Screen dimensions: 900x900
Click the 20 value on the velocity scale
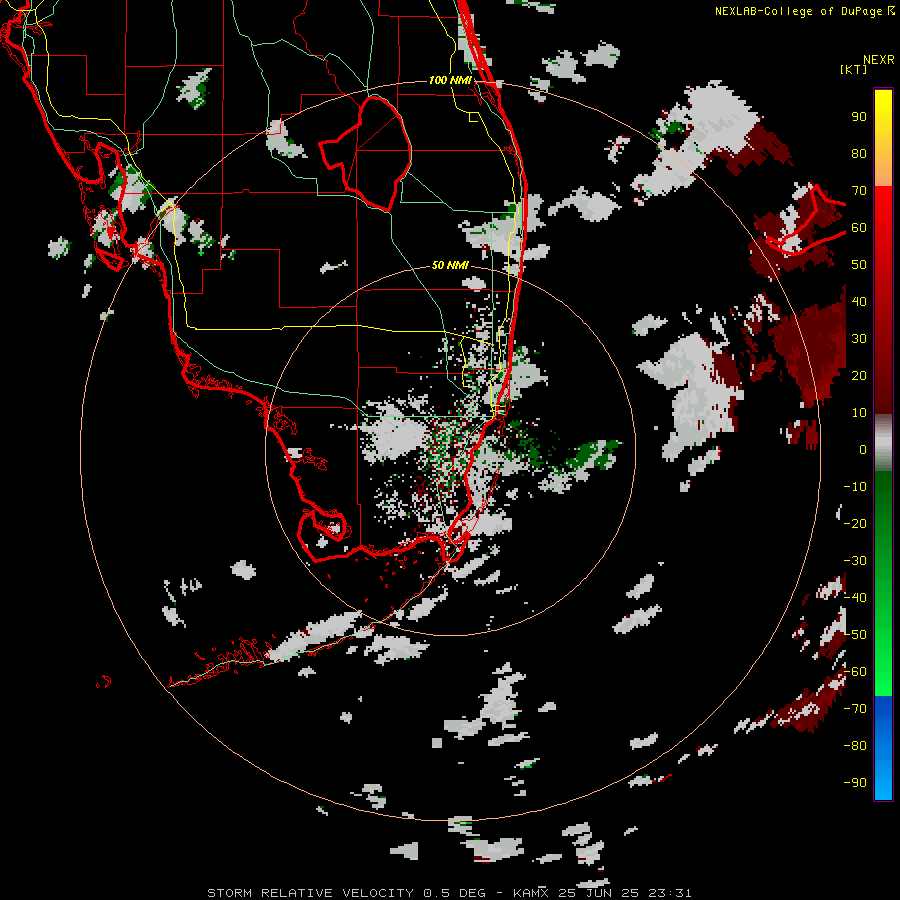859,375
